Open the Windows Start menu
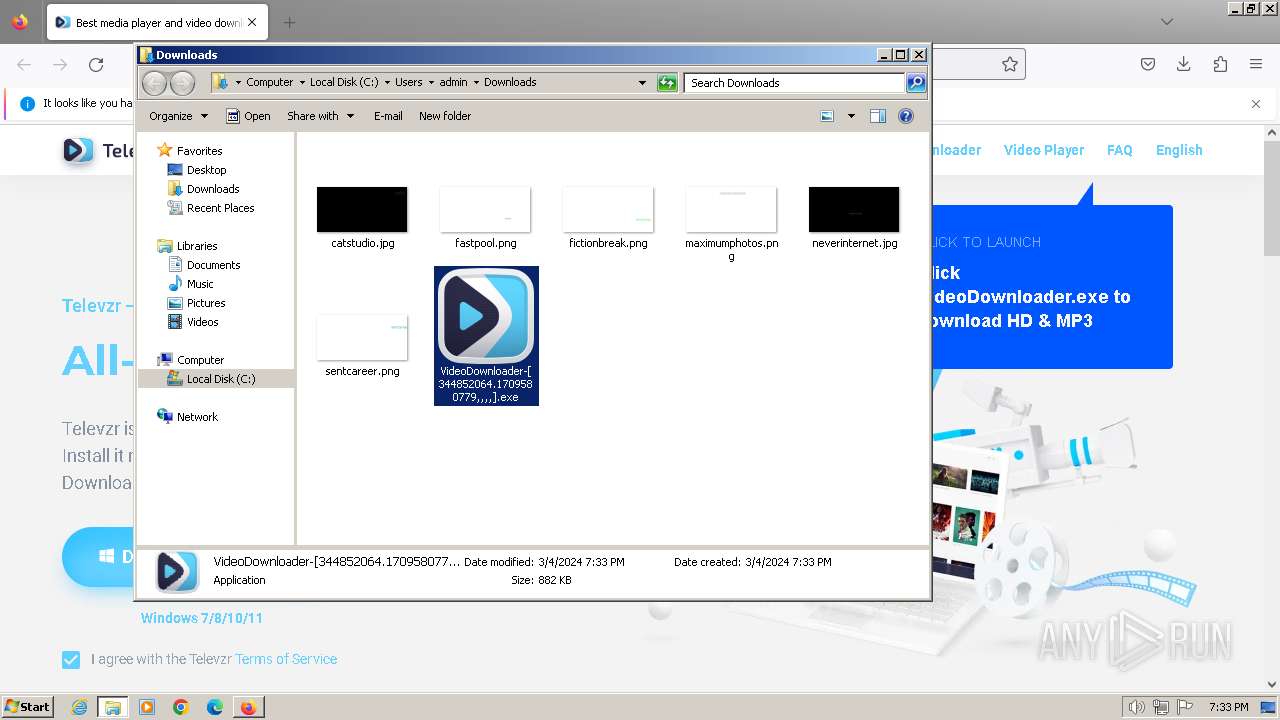 pos(27,707)
